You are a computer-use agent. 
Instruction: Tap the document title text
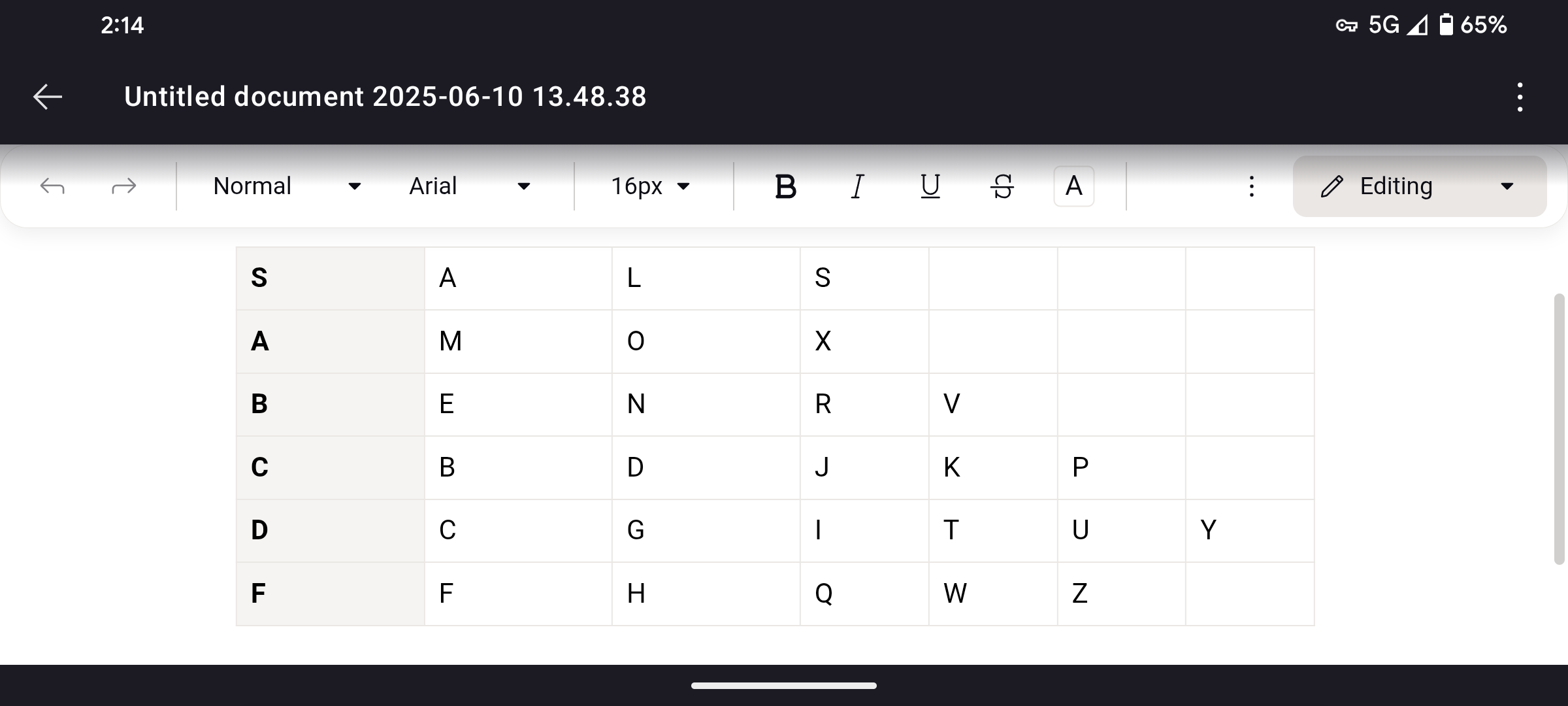385,97
